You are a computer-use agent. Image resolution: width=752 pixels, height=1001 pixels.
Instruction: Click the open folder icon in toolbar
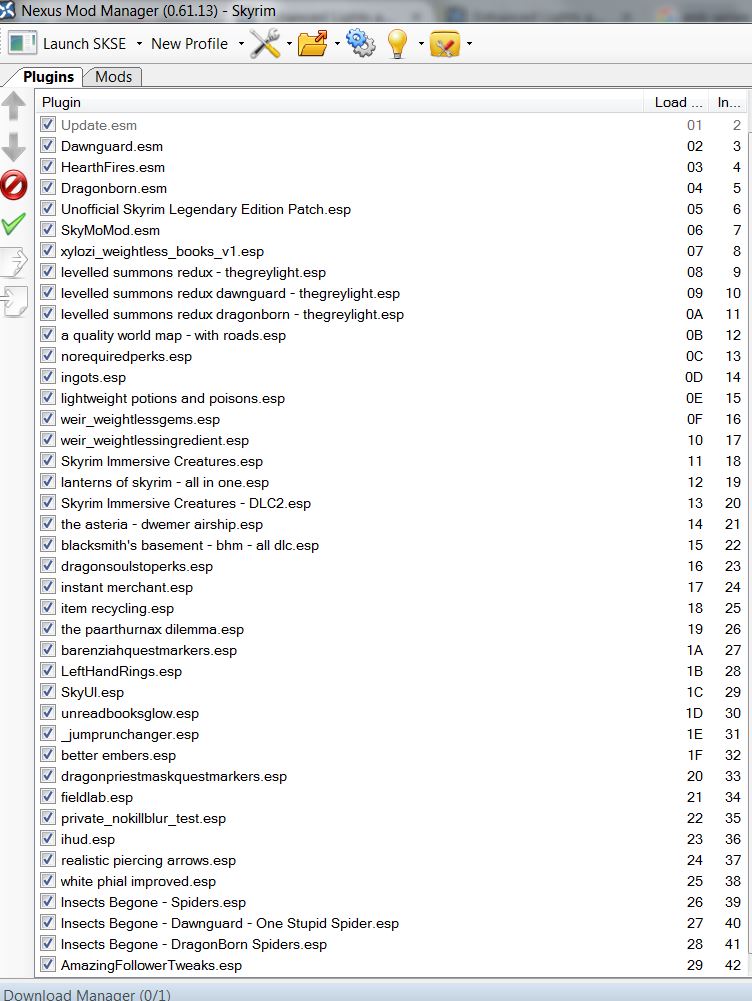(x=313, y=43)
